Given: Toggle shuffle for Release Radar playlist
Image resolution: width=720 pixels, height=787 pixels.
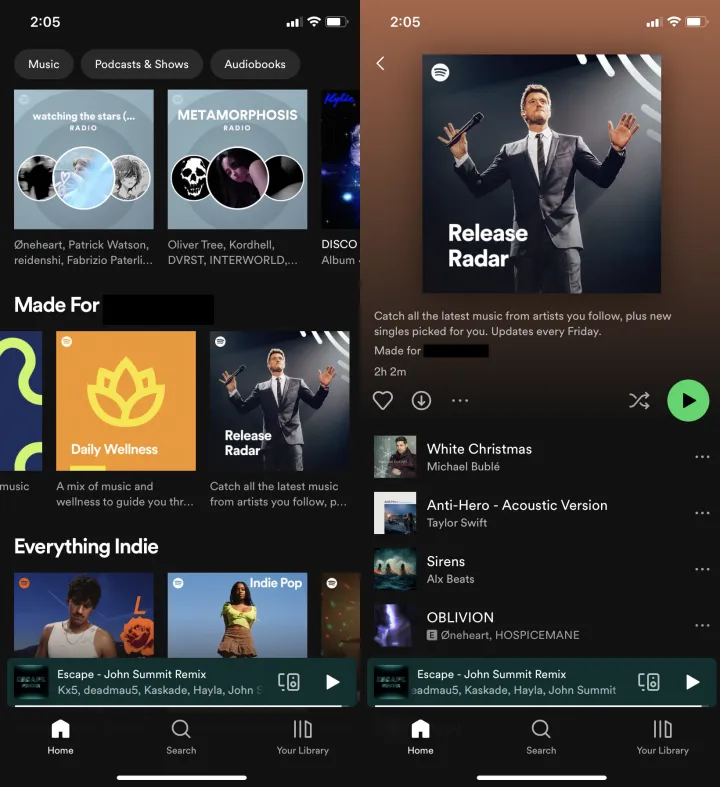Looking at the screenshot, I should (x=639, y=401).
